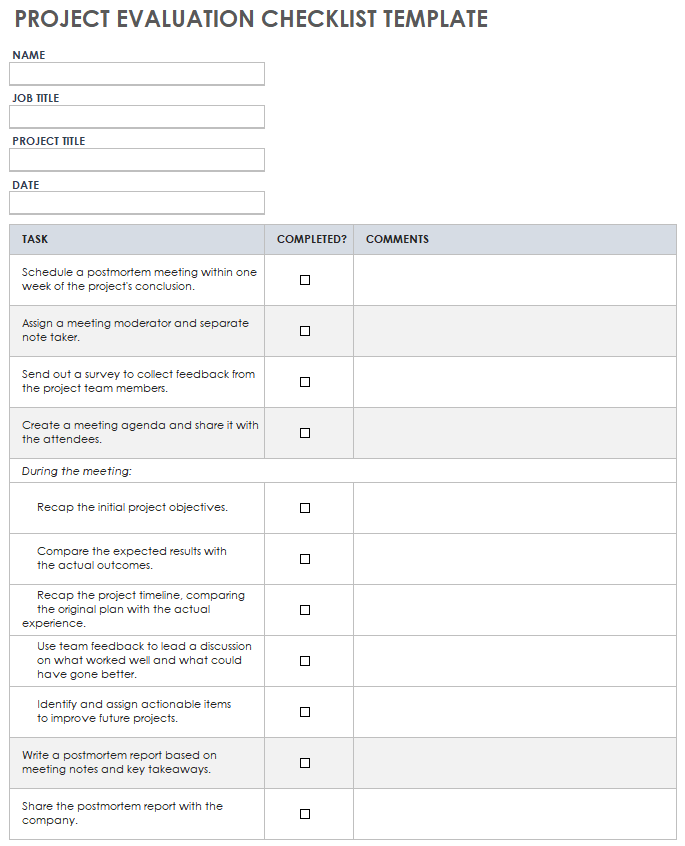Mark the recap project timeline task complete
Image resolution: width=685 pixels, height=846 pixels.
pos(305,610)
